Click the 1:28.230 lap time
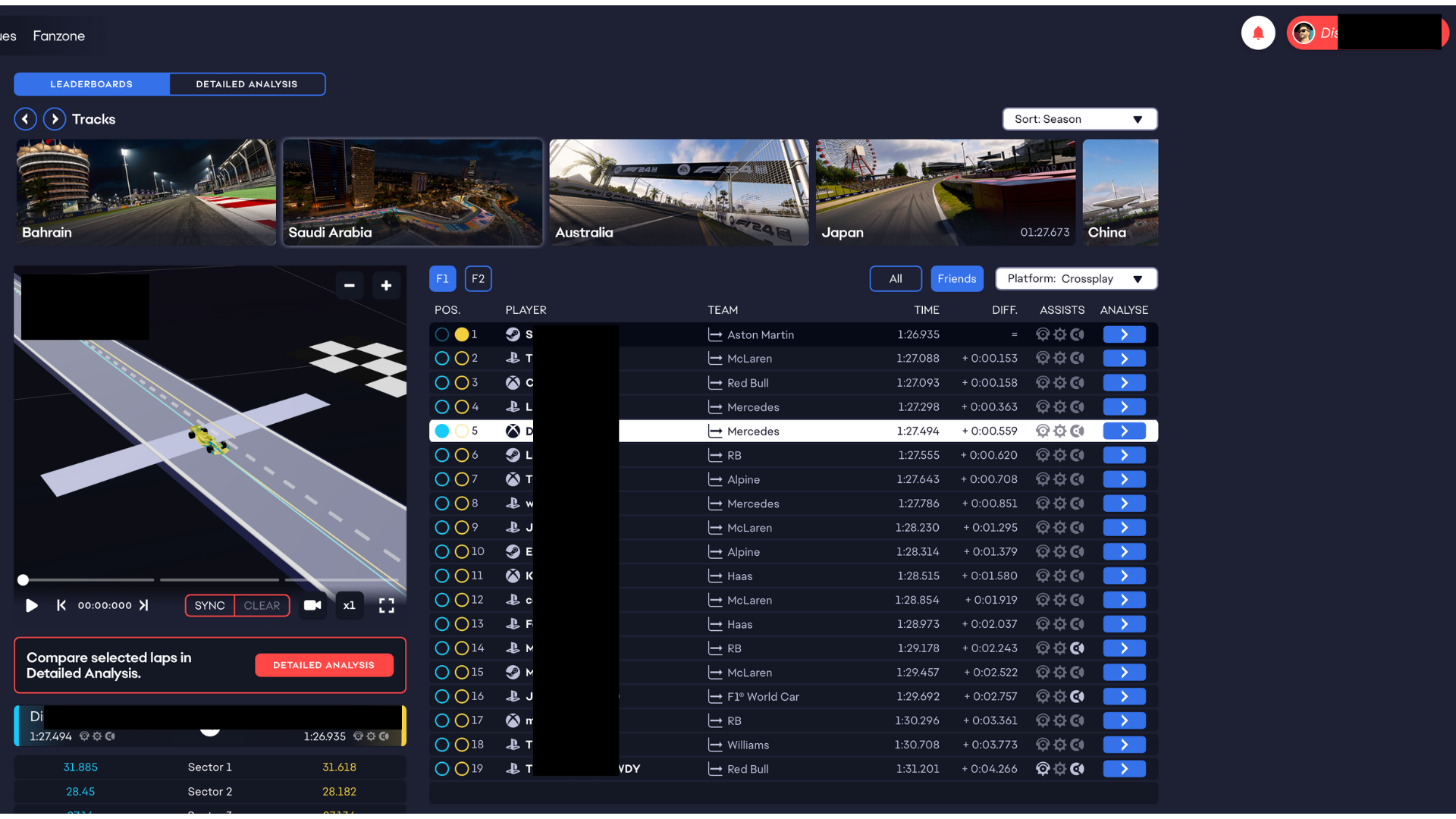 [917, 528]
